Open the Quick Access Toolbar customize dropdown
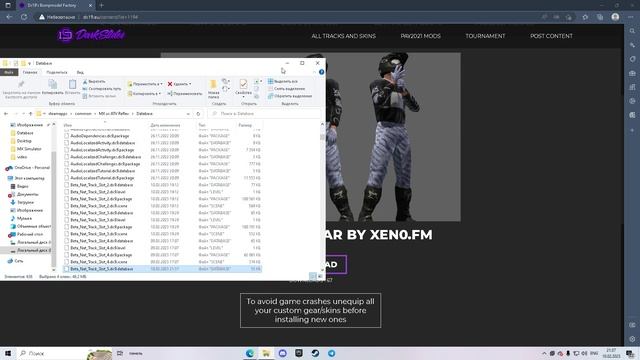 (x=29, y=63)
